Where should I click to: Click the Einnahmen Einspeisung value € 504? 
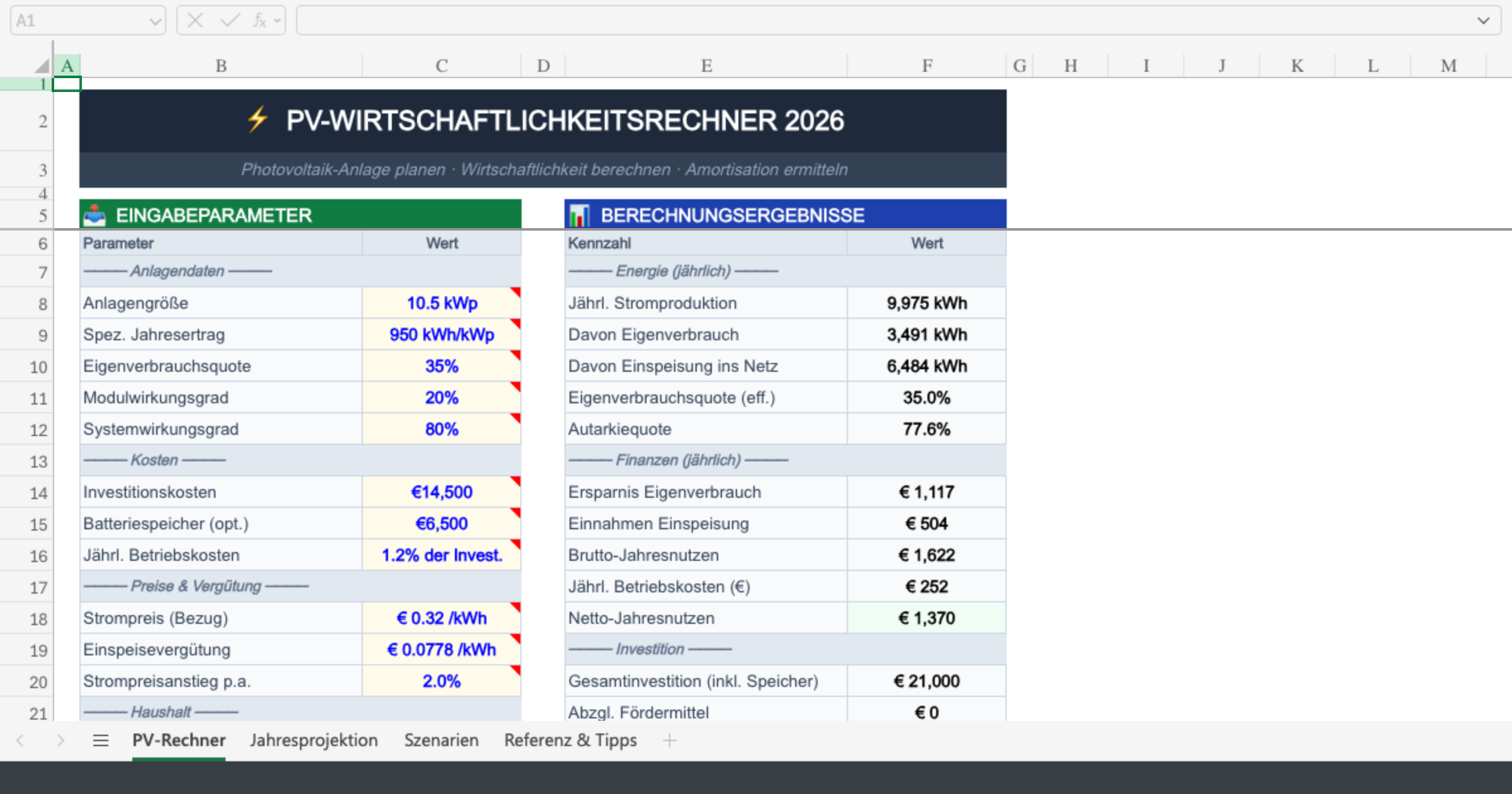tap(927, 524)
